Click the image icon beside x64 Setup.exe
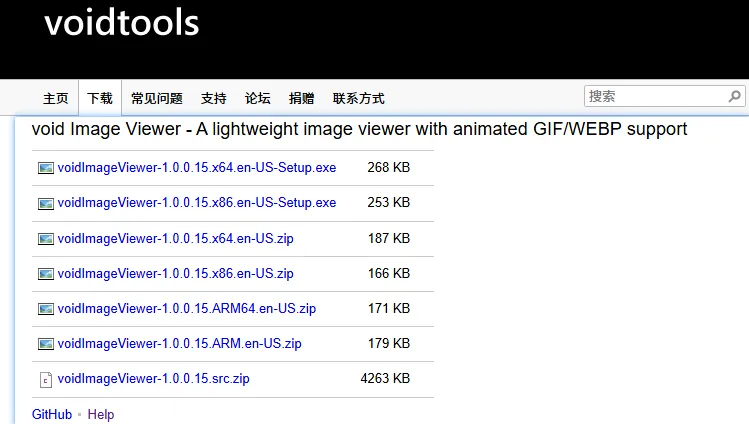This screenshot has width=749, height=424. [46, 168]
